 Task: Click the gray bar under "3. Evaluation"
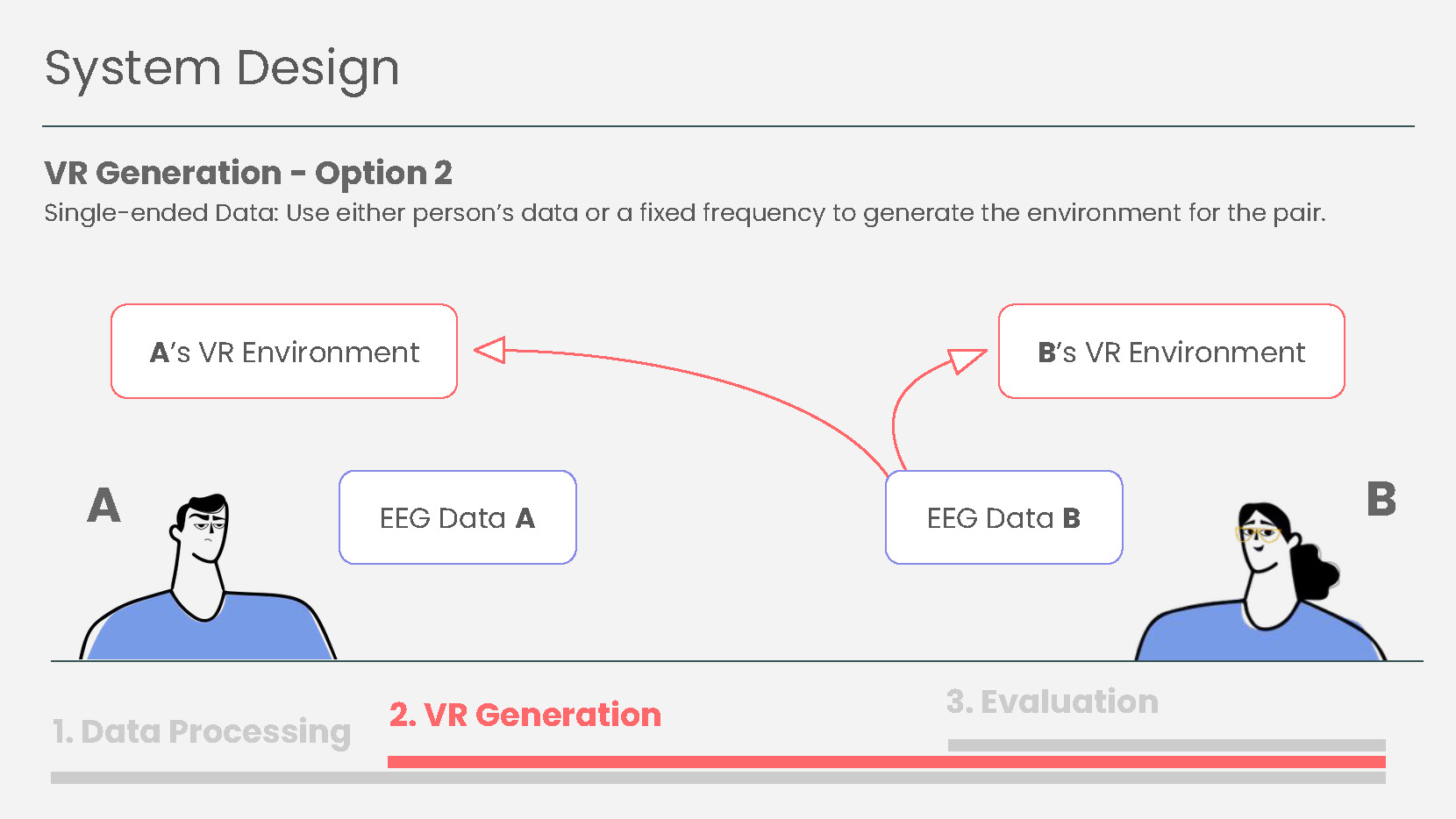(1167, 745)
